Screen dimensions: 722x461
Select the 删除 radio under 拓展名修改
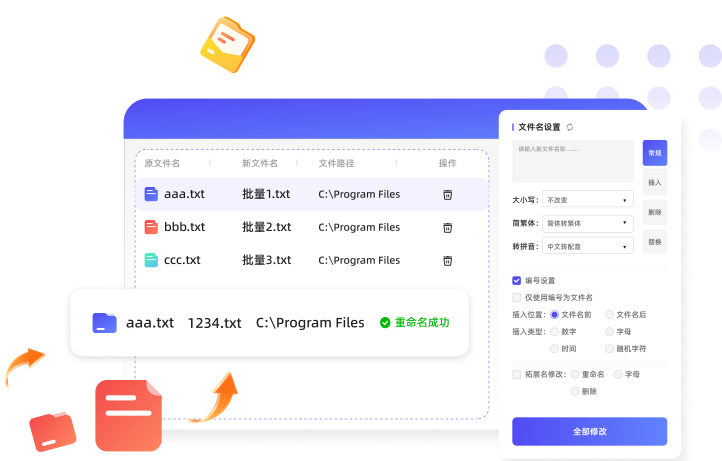(575, 391)
